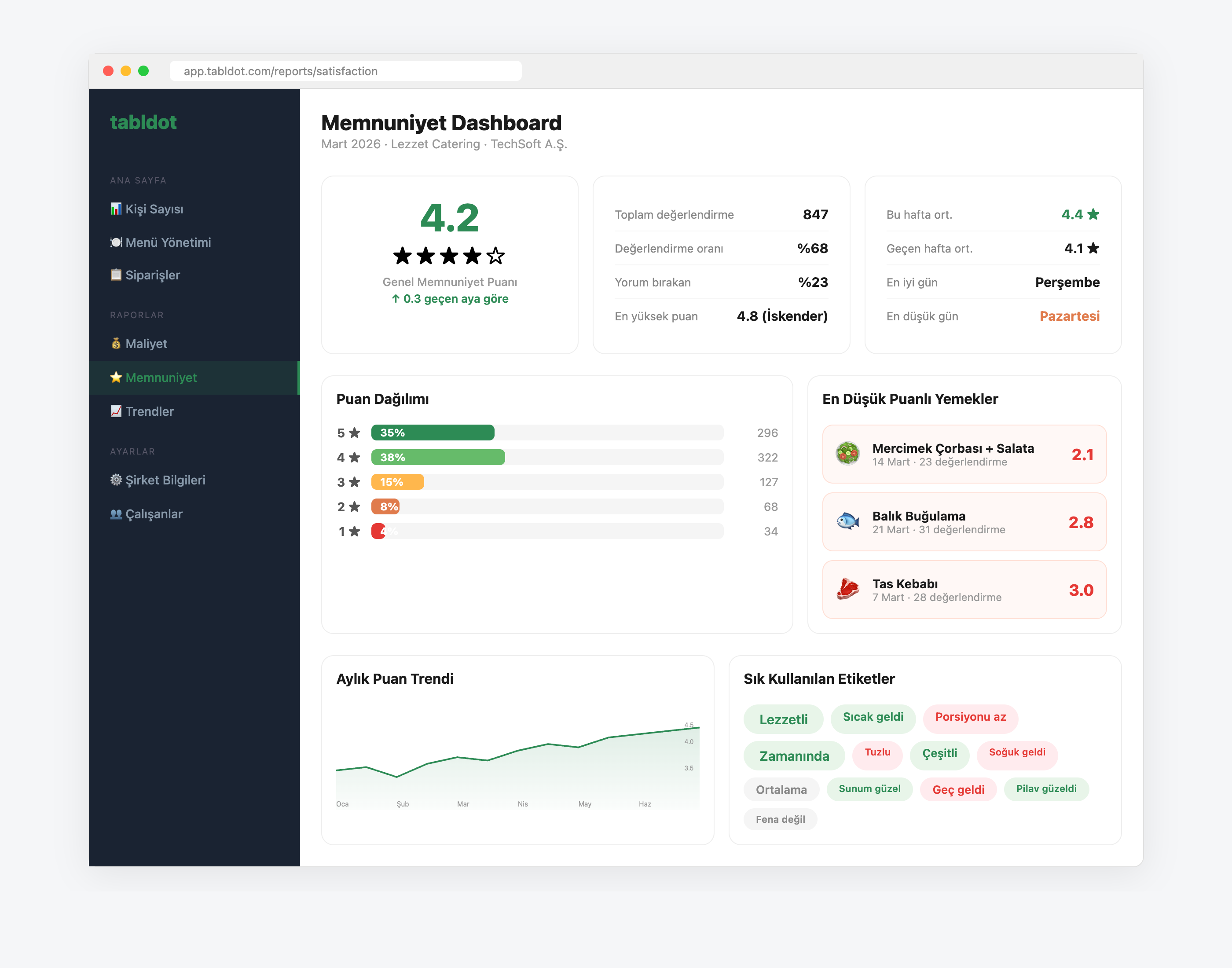
Task: Click the Şirket Bilgileri gear icon
Action: (117, 480)
